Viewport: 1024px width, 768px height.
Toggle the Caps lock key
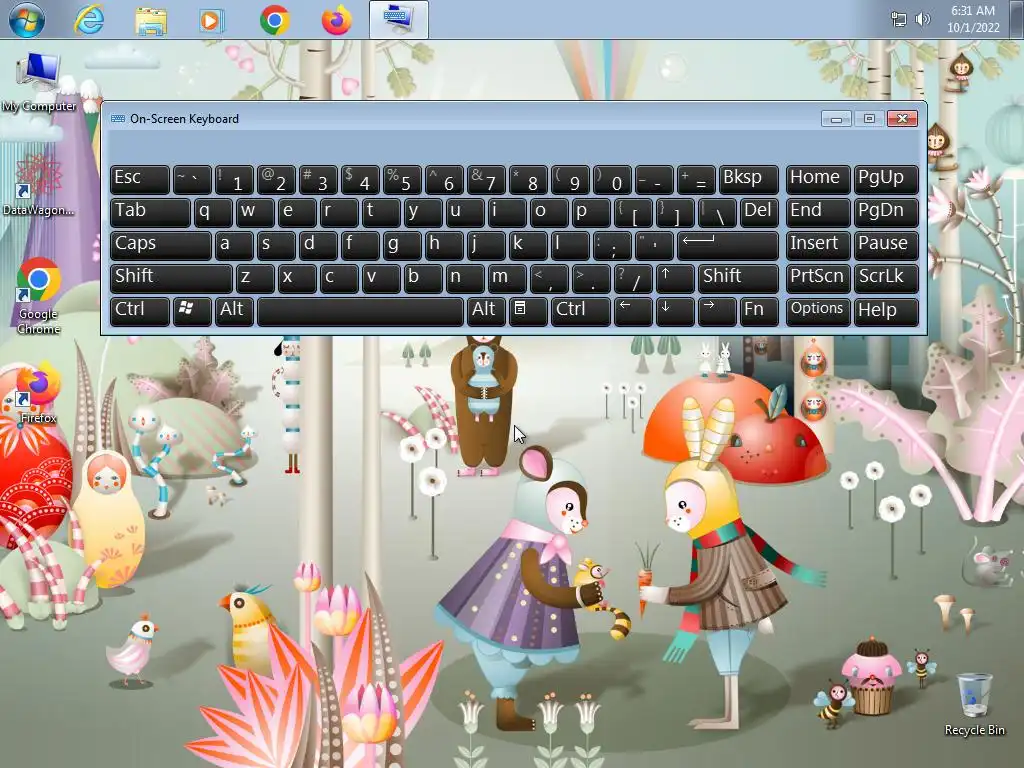pyautogui.click(x=161, y=246)
